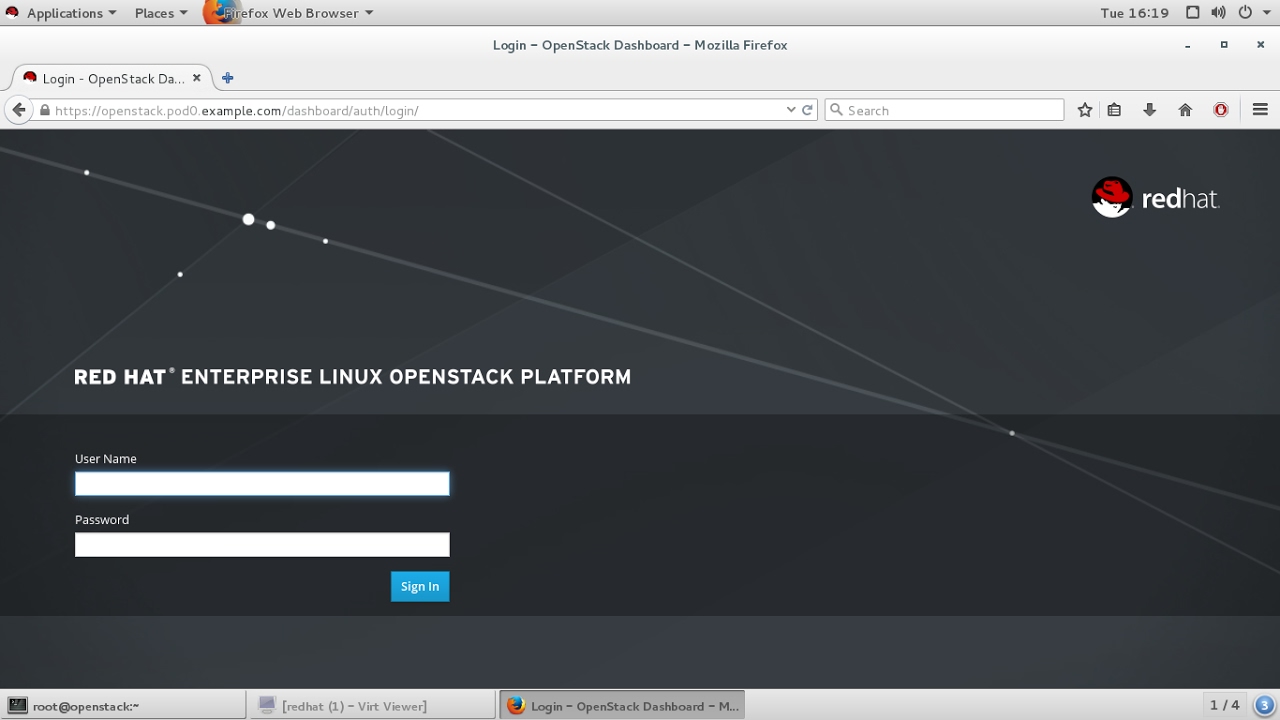Click the accessibility icon in top panel
The image size is (1280, 720).
[1192, 13]
